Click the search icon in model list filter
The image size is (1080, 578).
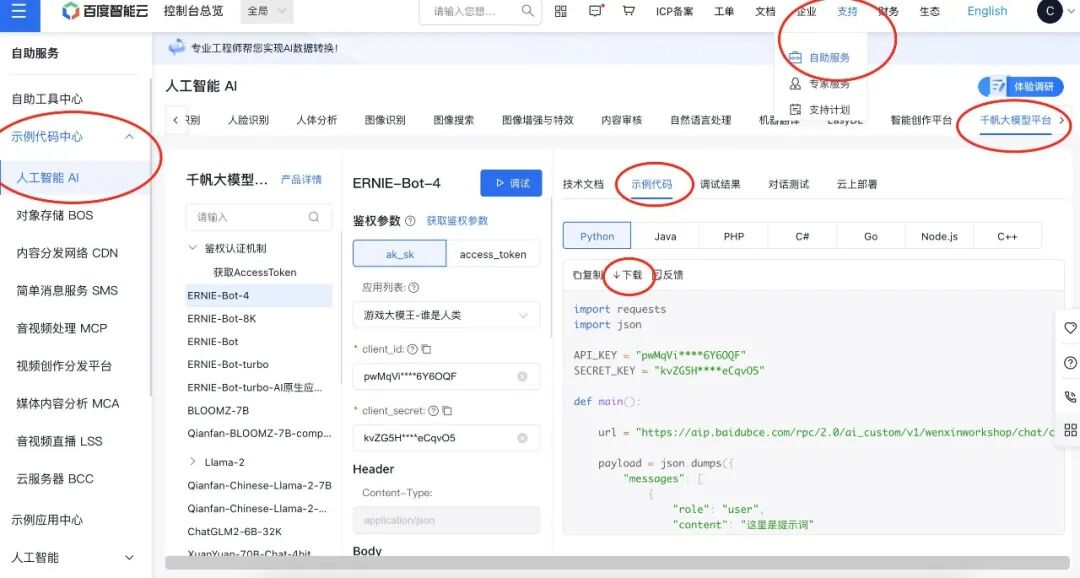click(x=313, y=217)
